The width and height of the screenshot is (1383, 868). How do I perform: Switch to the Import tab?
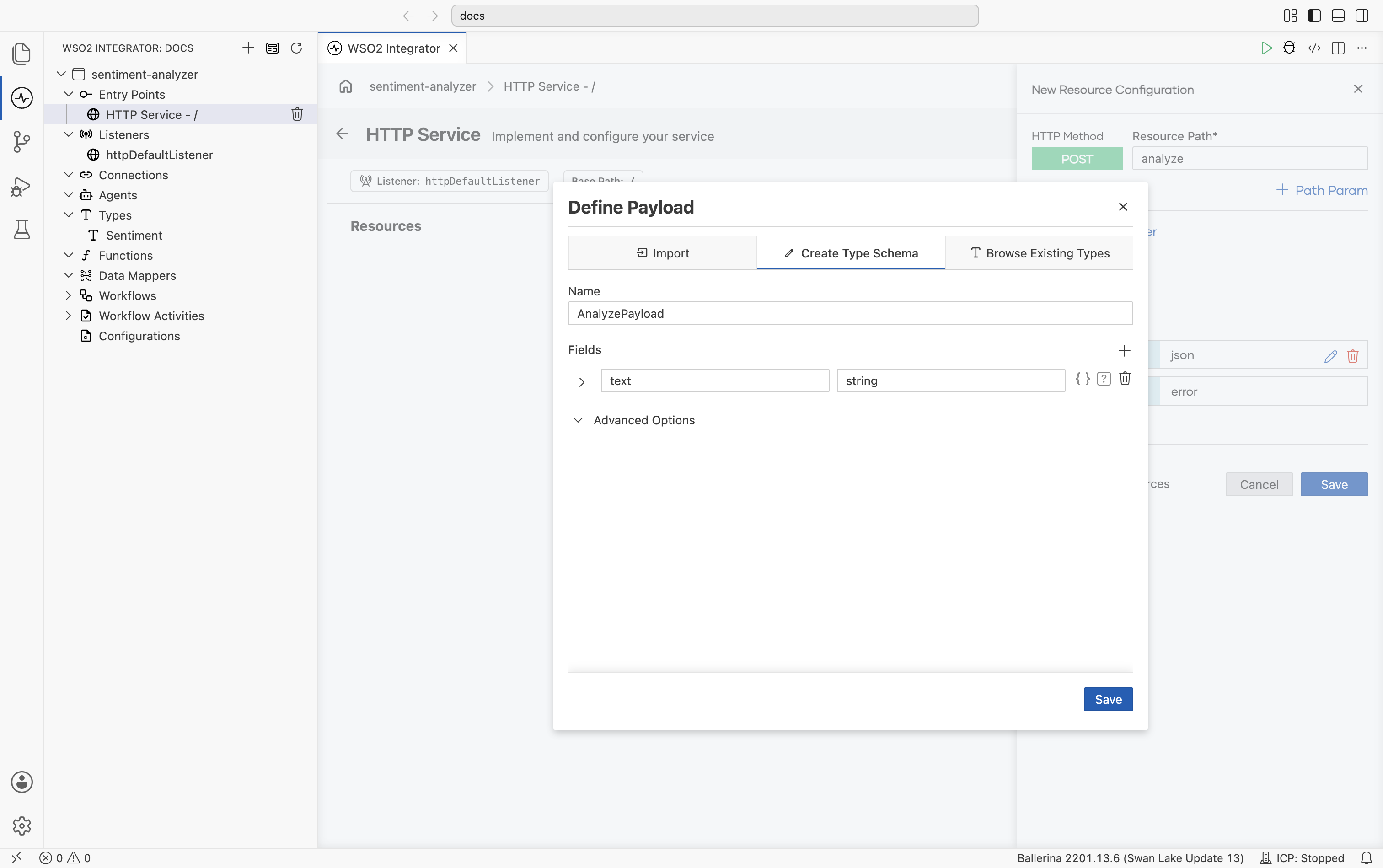tap(663, 253)
